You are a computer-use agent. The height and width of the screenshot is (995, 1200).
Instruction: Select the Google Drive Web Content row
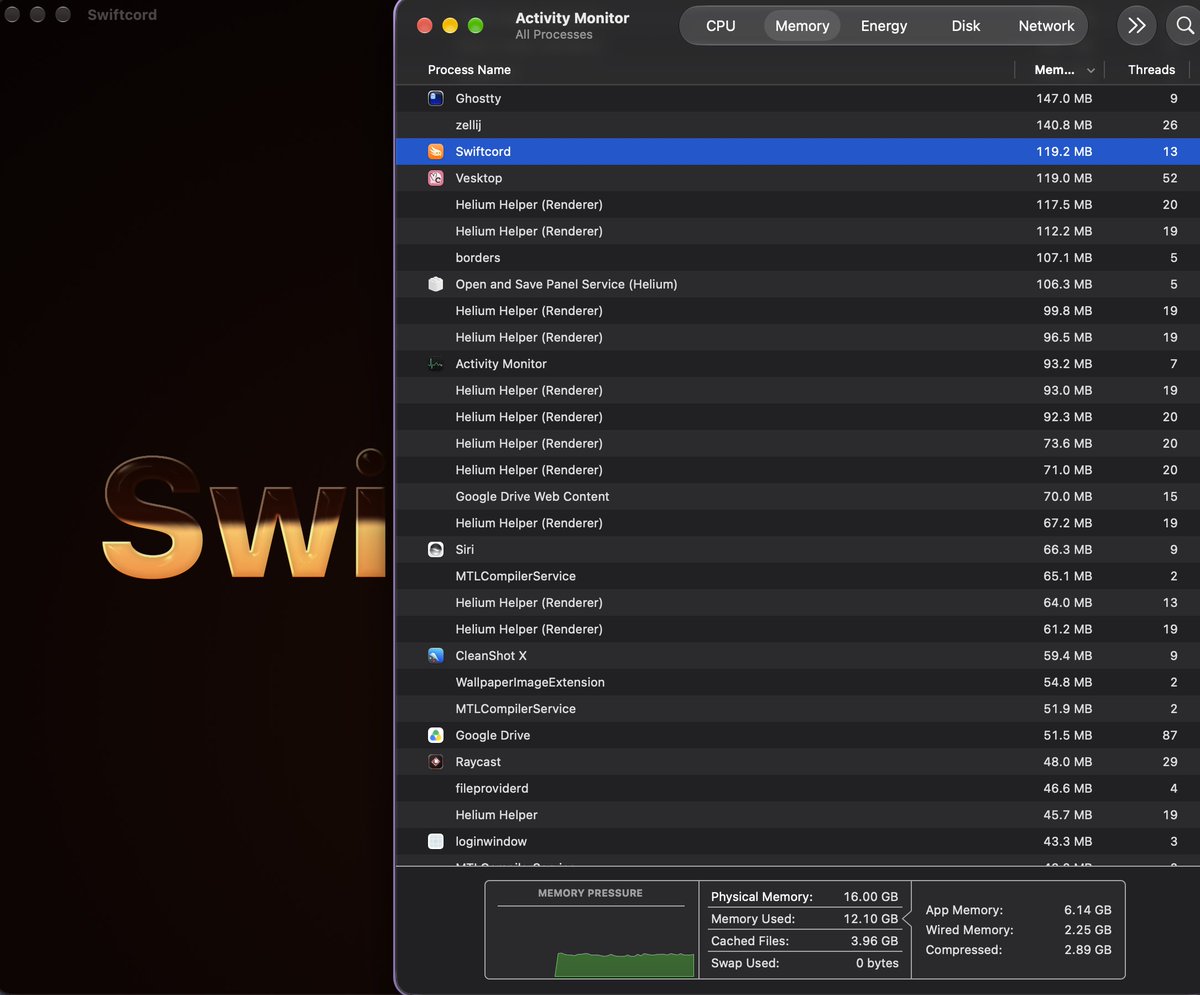[x=797, y=496]
